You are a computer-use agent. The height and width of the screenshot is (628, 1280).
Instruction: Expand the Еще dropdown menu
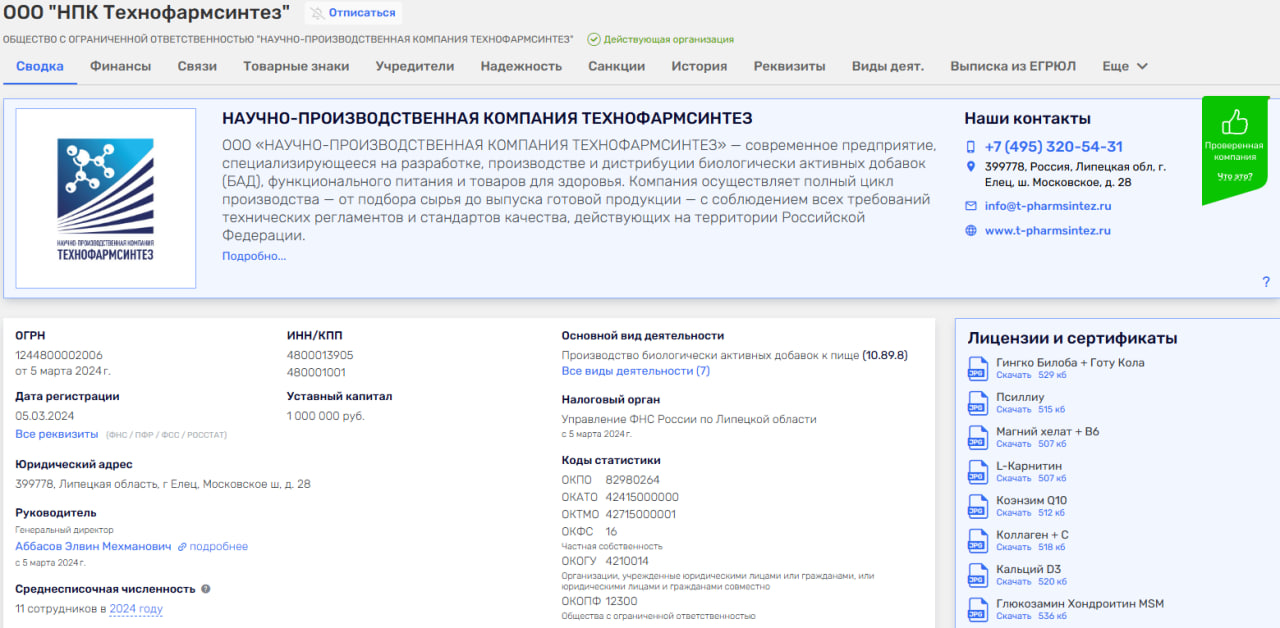pos(1124,66)
